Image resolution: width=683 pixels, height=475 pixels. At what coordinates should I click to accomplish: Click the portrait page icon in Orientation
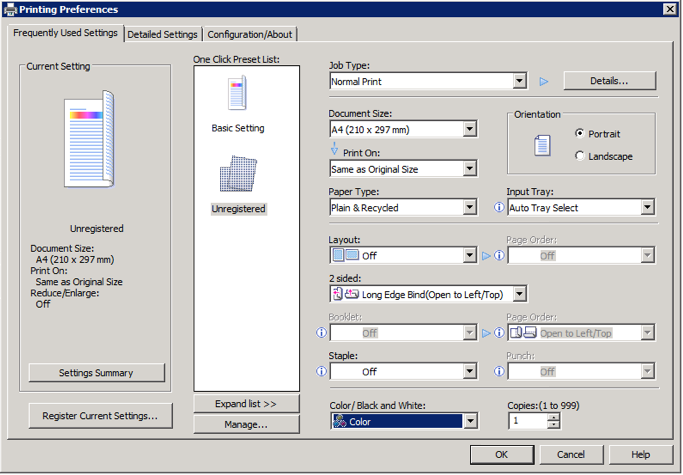click(x=542, y=146)
